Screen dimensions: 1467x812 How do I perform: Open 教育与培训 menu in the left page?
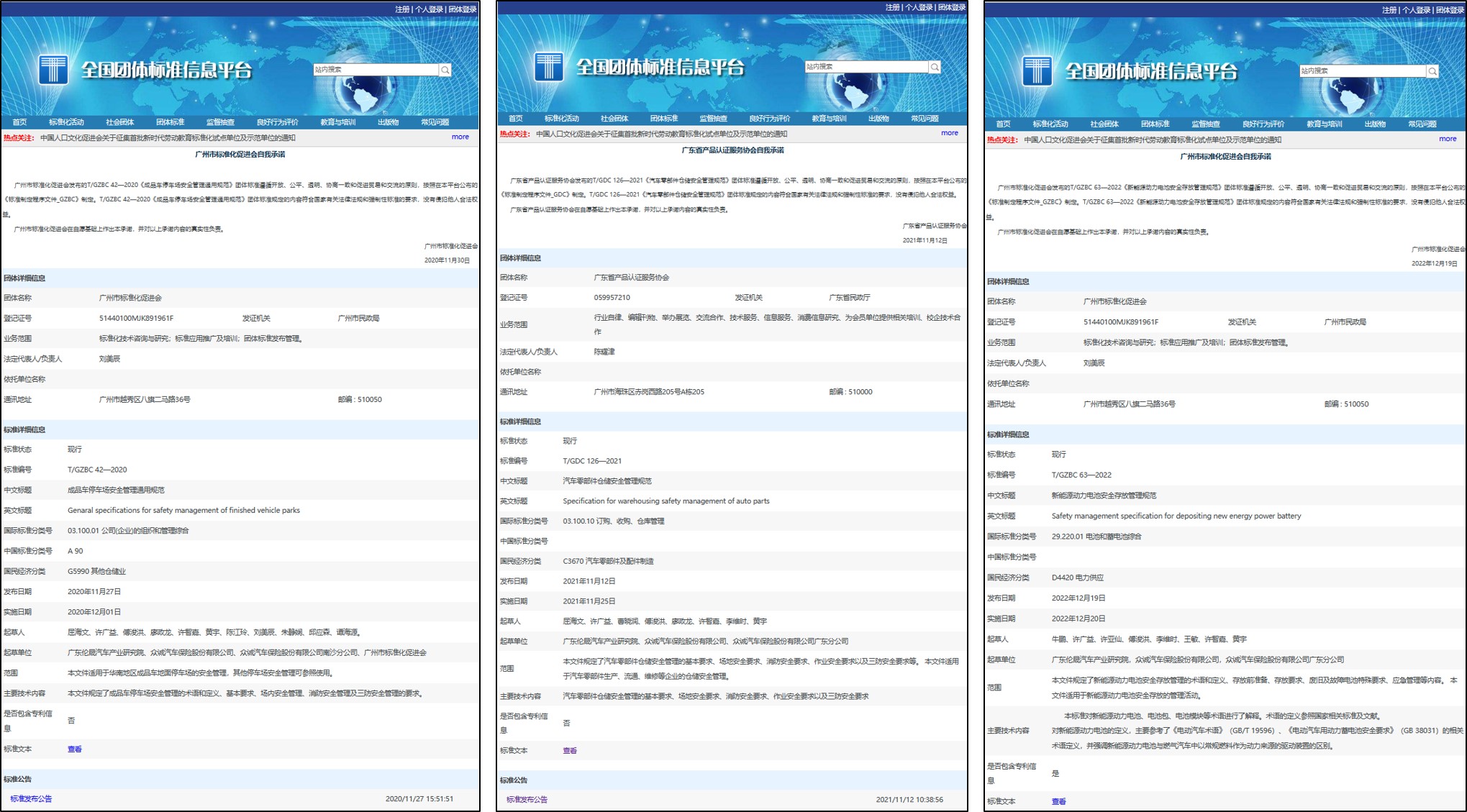point(337,122)
